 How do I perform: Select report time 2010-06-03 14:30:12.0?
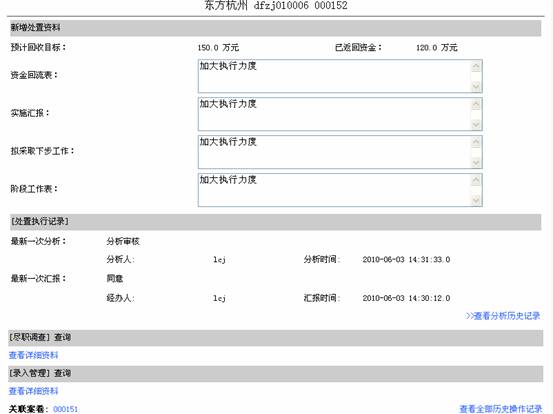(406, 298)
